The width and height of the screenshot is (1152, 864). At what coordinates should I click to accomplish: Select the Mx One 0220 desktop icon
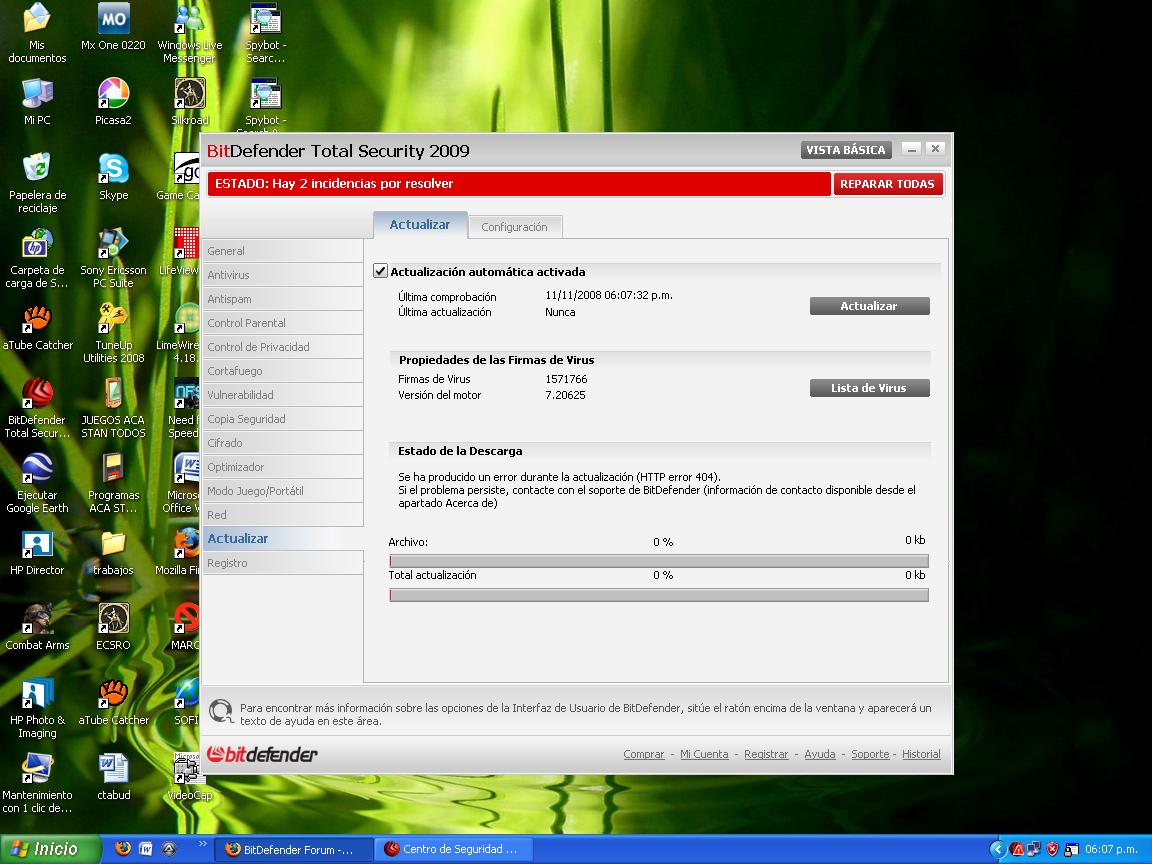[113, 26]
